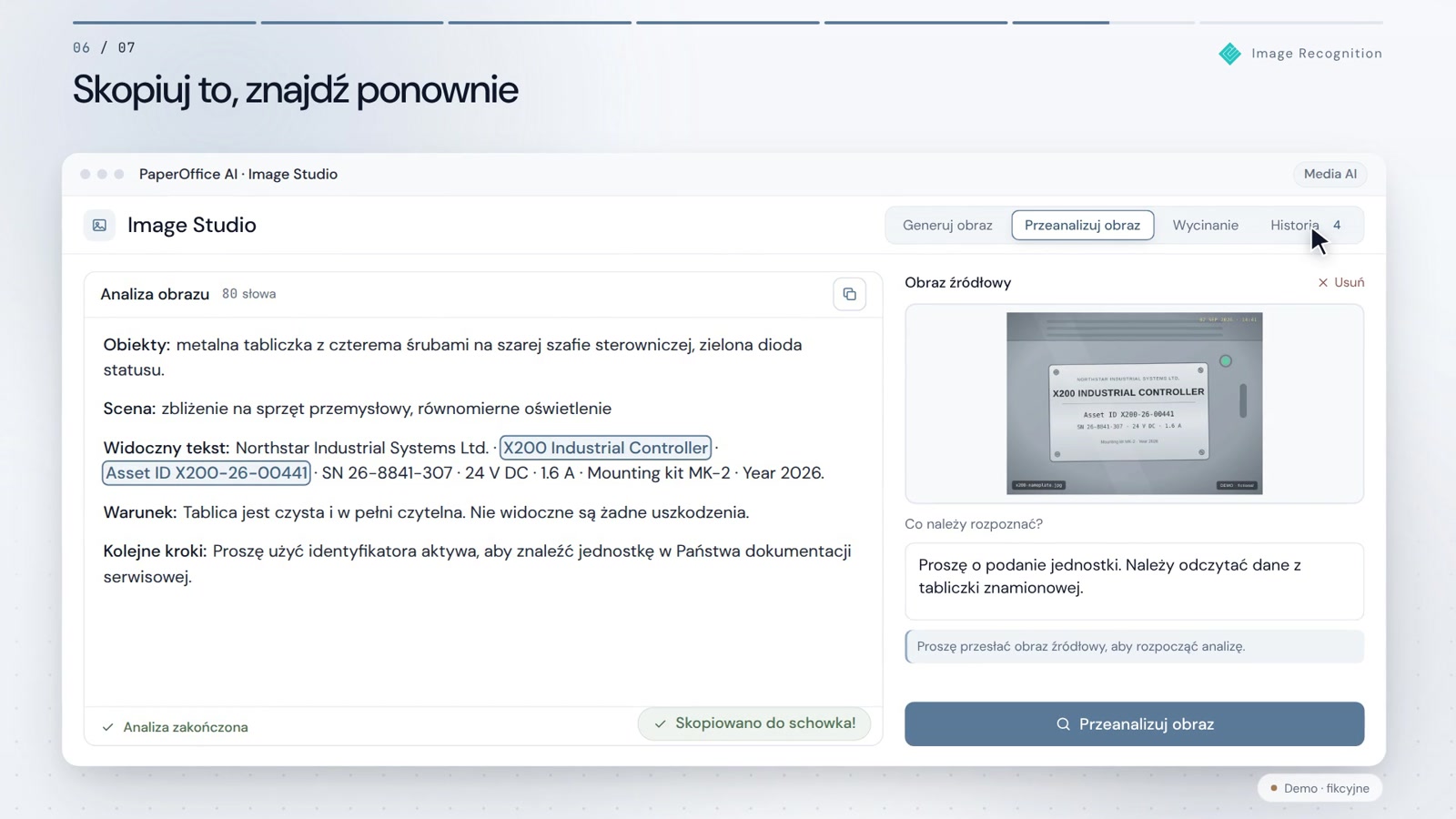This screenshot has width=1456, height=819.
Task: Open the Wycinanie tab
Action: [1205, 225]
